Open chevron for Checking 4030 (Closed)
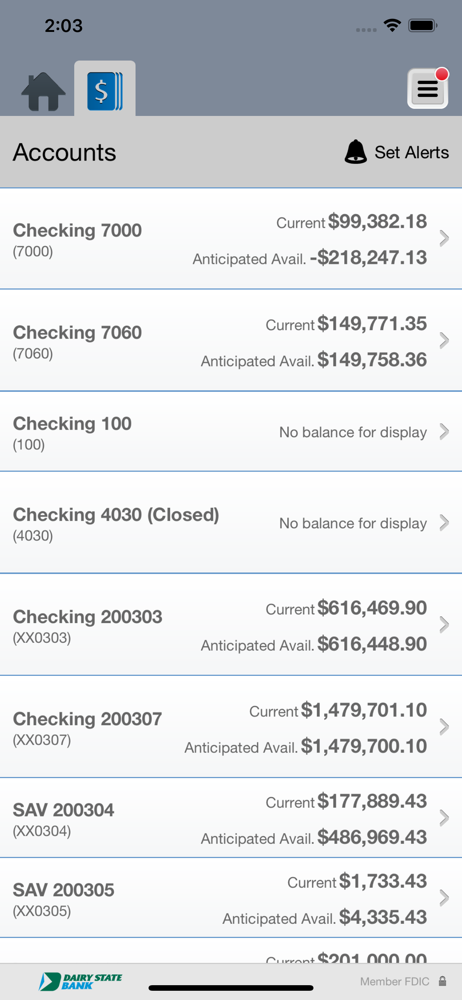Screen dimensions: 462x1000 (x=445, y=523)
